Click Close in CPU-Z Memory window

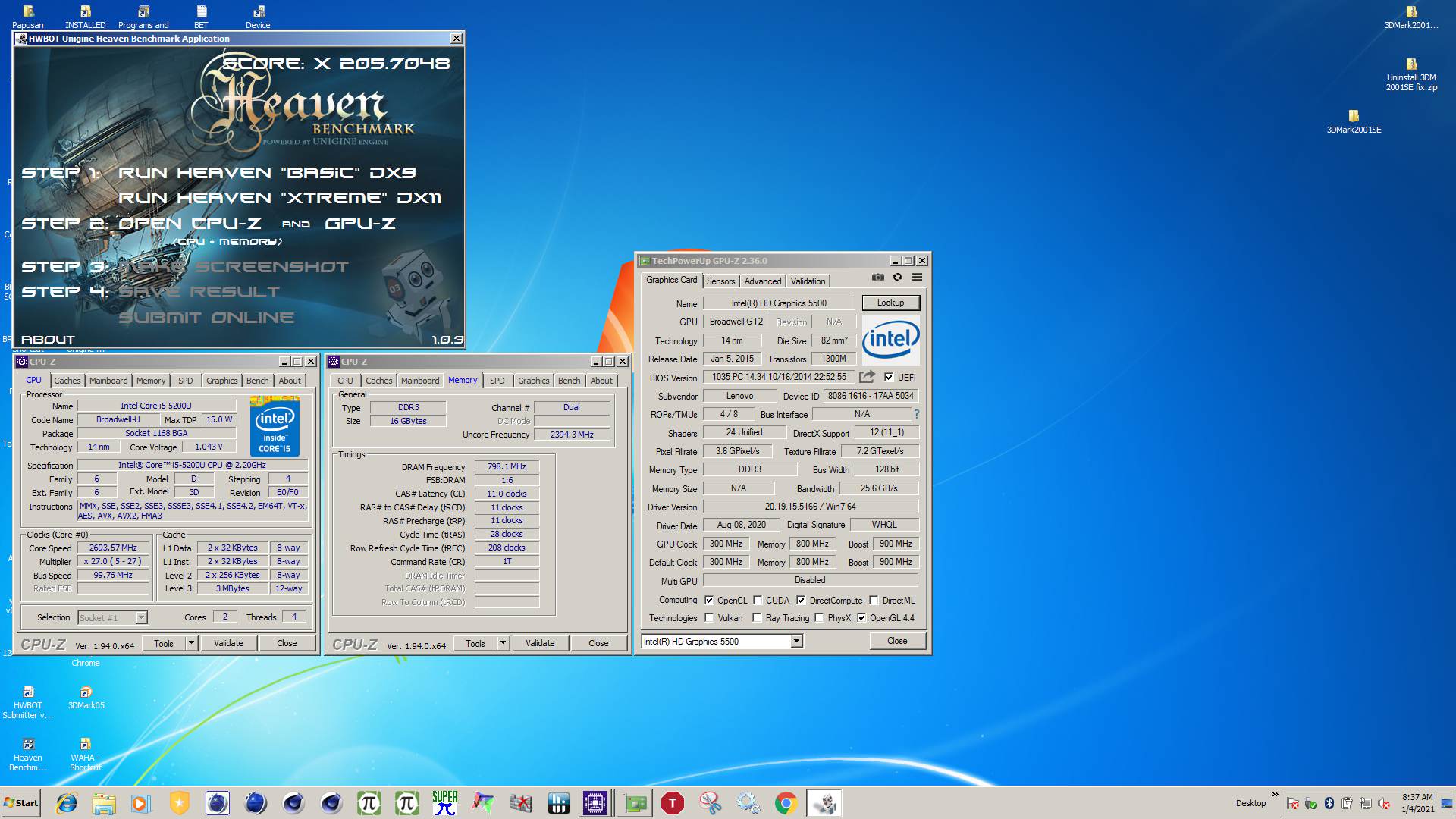click(x=598, y=643)
